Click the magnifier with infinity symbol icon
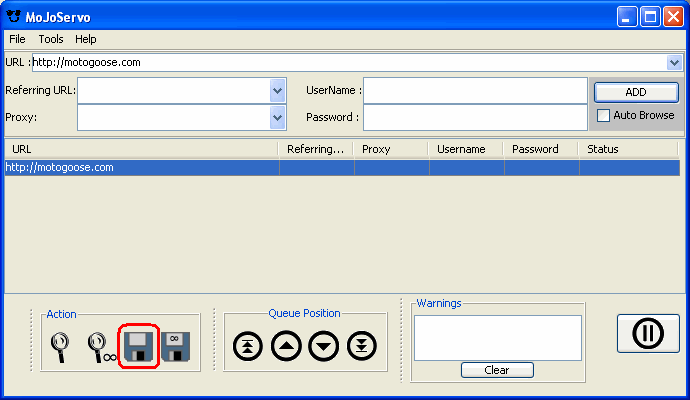Image resolution: width=690 pixels, height=400 pixels. pyautogui.click(x=100, y=346)
